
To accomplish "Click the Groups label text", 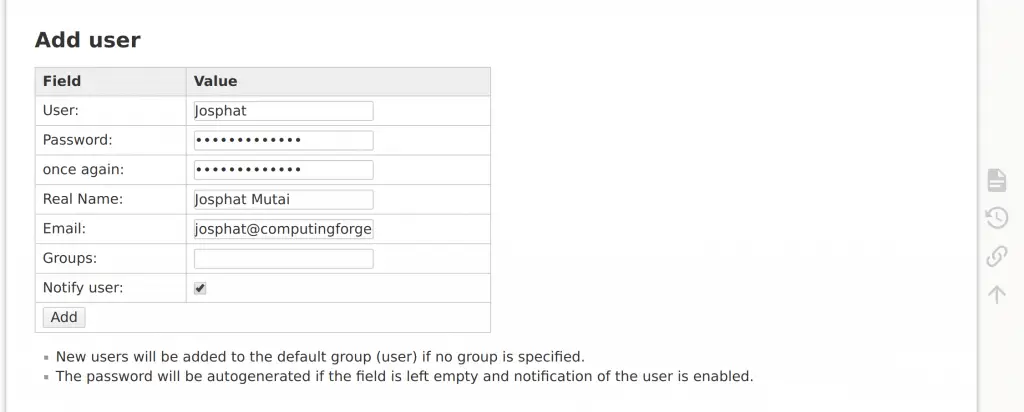I will click(70, 258).
